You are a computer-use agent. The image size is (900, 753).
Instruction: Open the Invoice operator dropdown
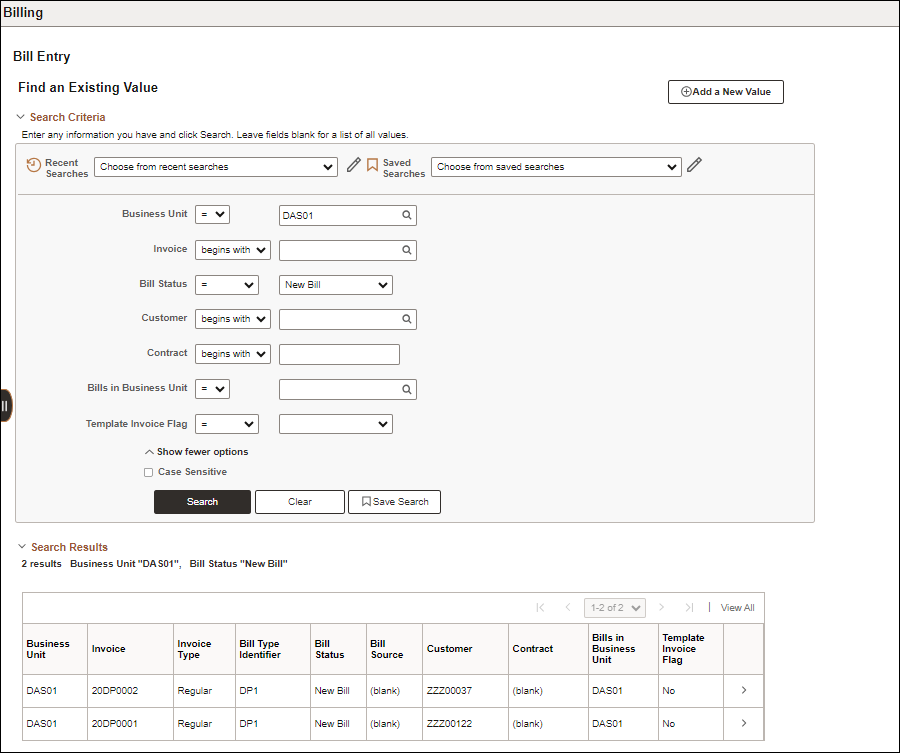(232, 250)
